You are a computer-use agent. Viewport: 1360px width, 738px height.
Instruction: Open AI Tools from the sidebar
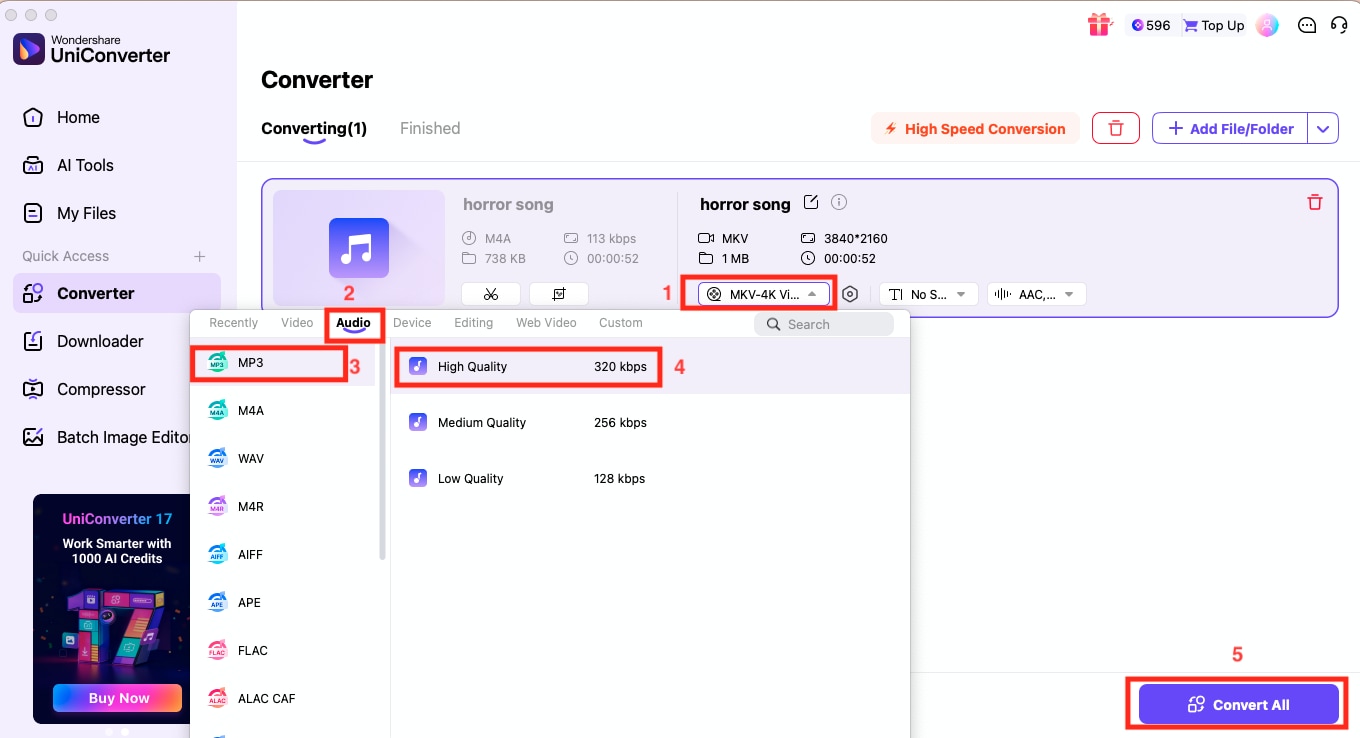click(x=85, y=165)
